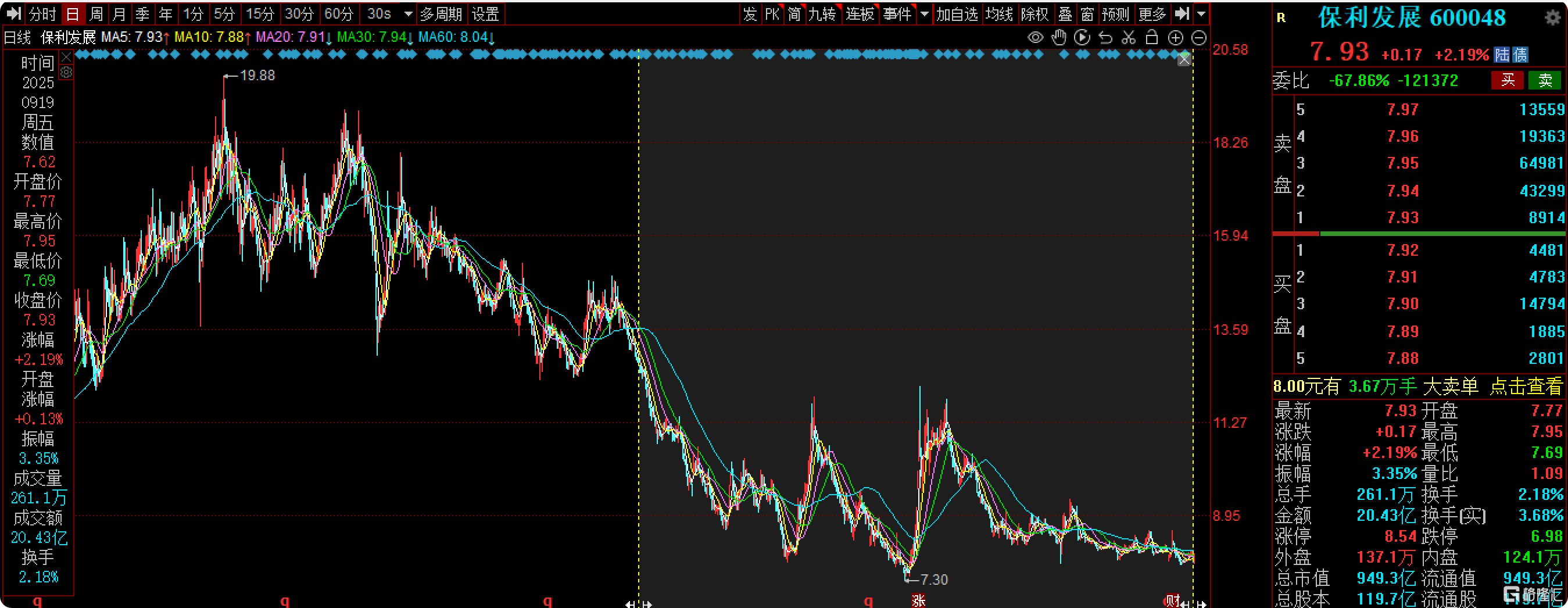The image size is (1568, 608).
Task: Click the PK comparison toolbar button
Action: 772,14
